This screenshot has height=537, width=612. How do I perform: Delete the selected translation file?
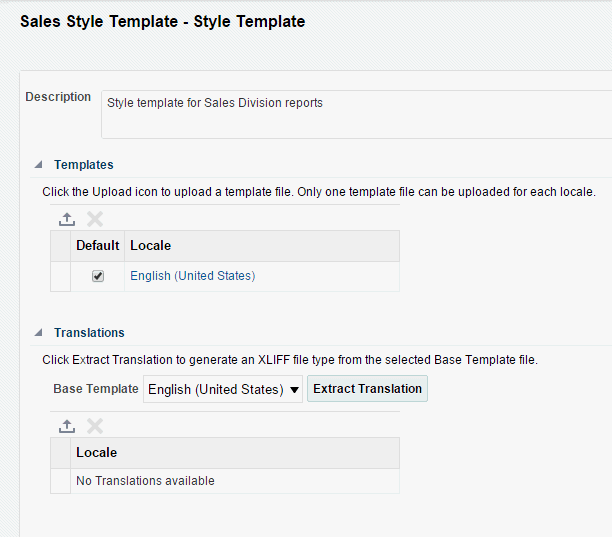[95, 426]
